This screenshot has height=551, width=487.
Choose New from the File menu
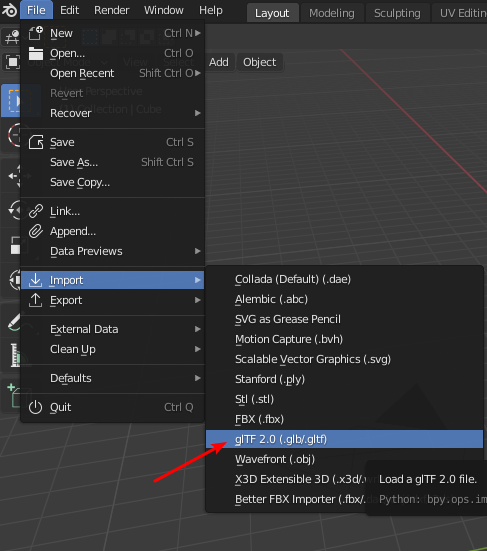pos(112,33)
